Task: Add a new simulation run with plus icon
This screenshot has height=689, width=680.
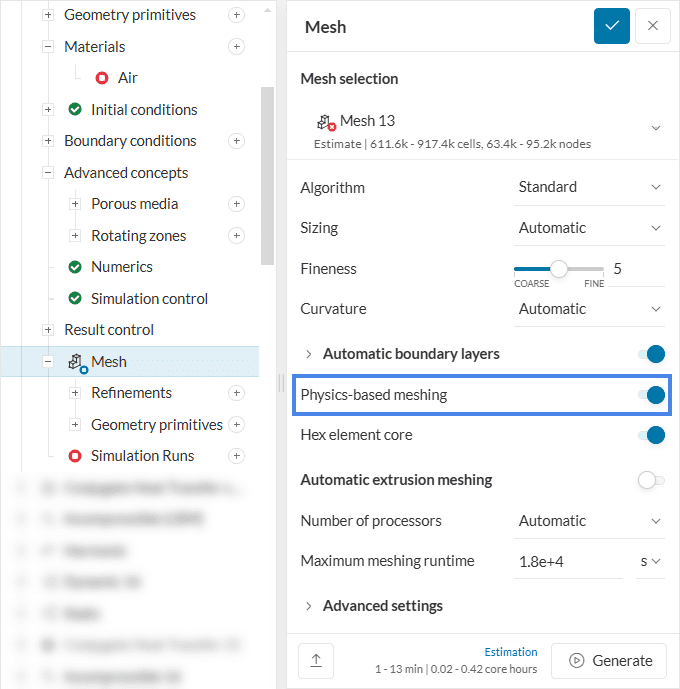Action: [236, 456]
